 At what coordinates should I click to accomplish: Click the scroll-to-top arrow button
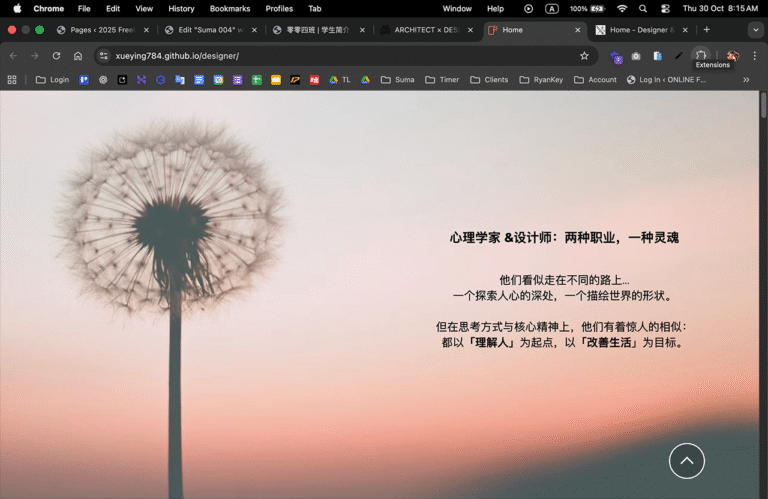[686, 461]
